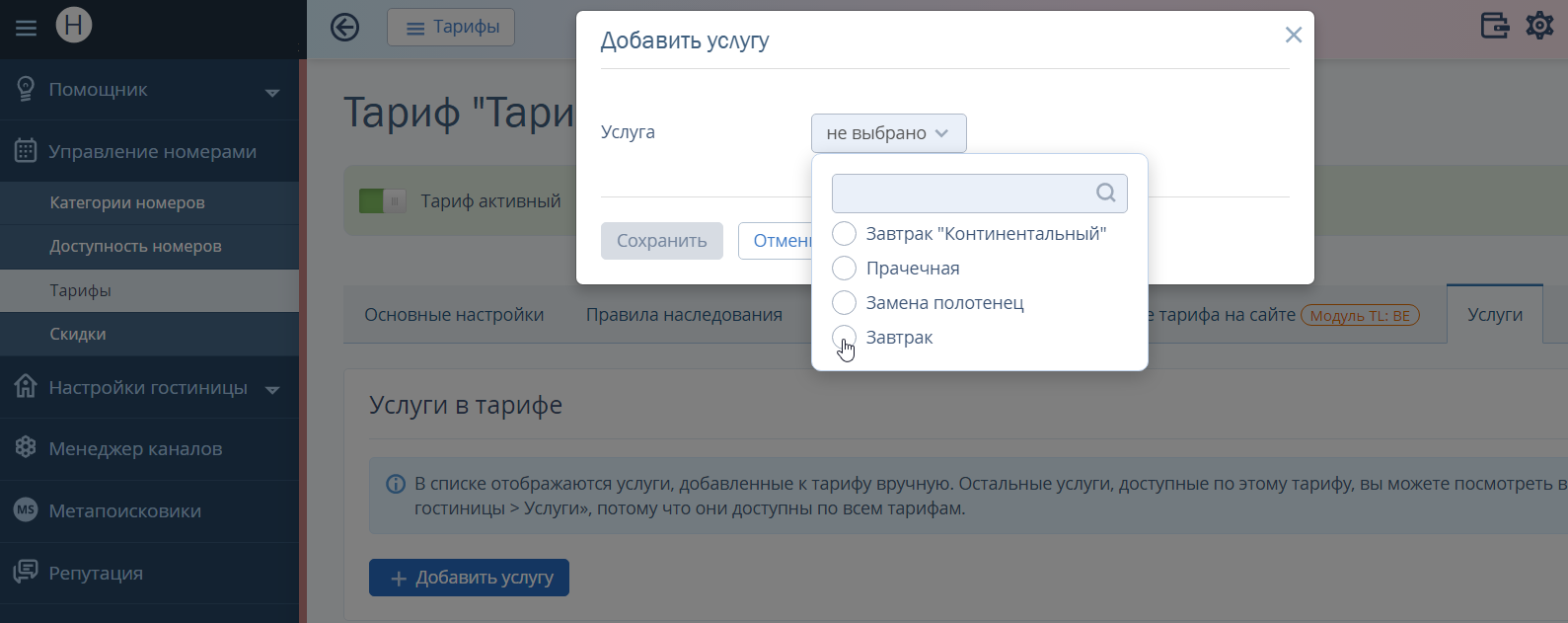Expand the Помощник sidebar section
The width and height of the screenshot is (1568, 623).
click(x=149, y=90)
